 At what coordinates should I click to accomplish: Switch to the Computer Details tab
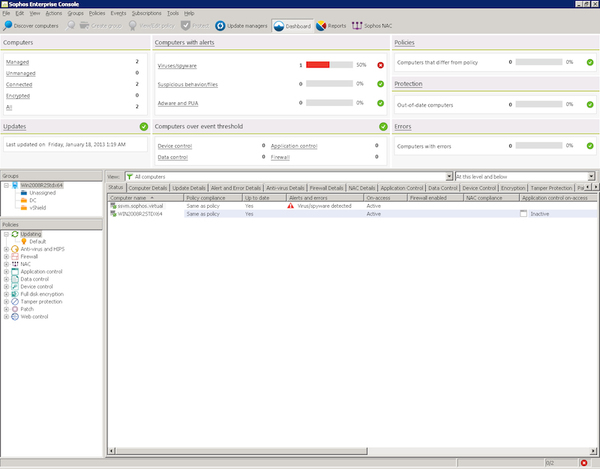pyautogui.click(x=148, y=188)
